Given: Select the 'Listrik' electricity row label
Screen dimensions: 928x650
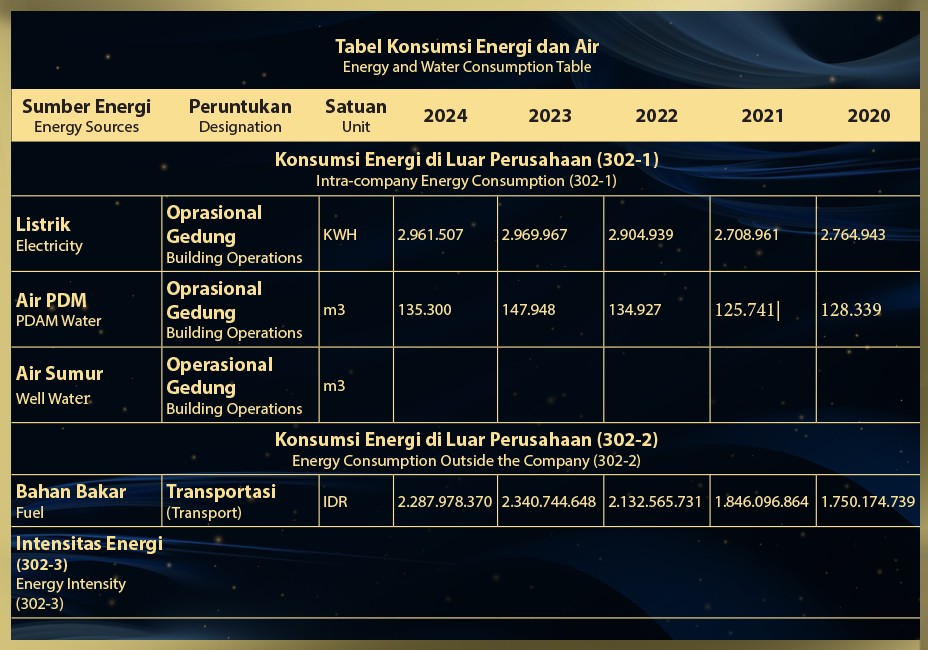Looking at the screenshot, I should (x=43, y=225).
